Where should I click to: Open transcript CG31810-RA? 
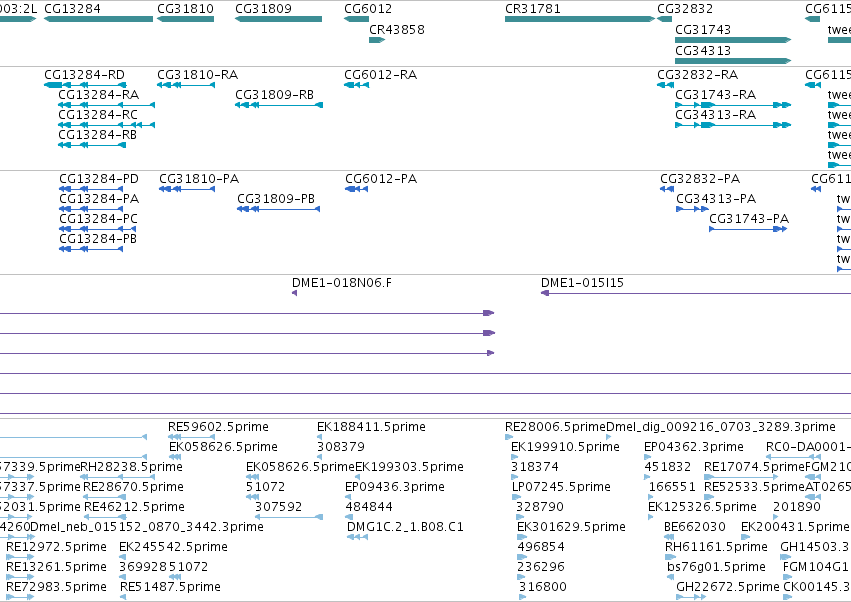(186, 85)
